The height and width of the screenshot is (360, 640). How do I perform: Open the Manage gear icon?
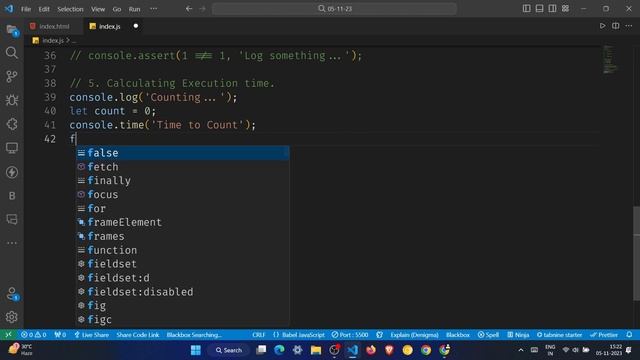(x=12, y=317)
